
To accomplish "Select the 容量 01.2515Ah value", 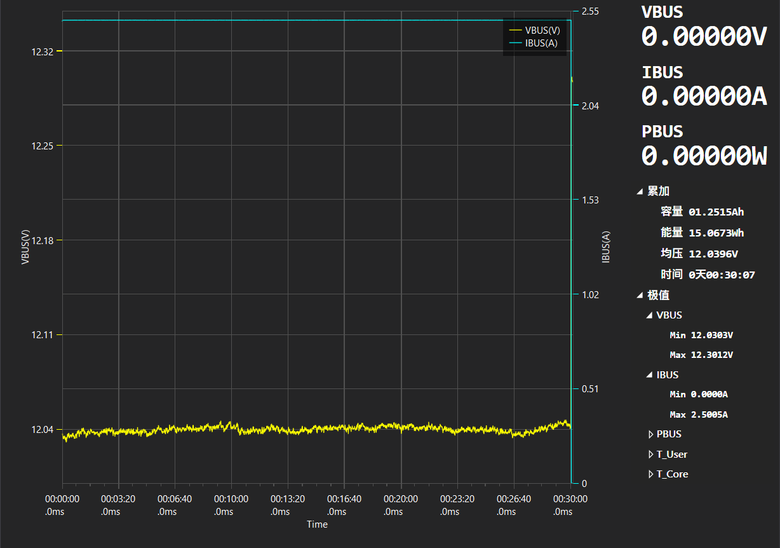I will point(716,212).
